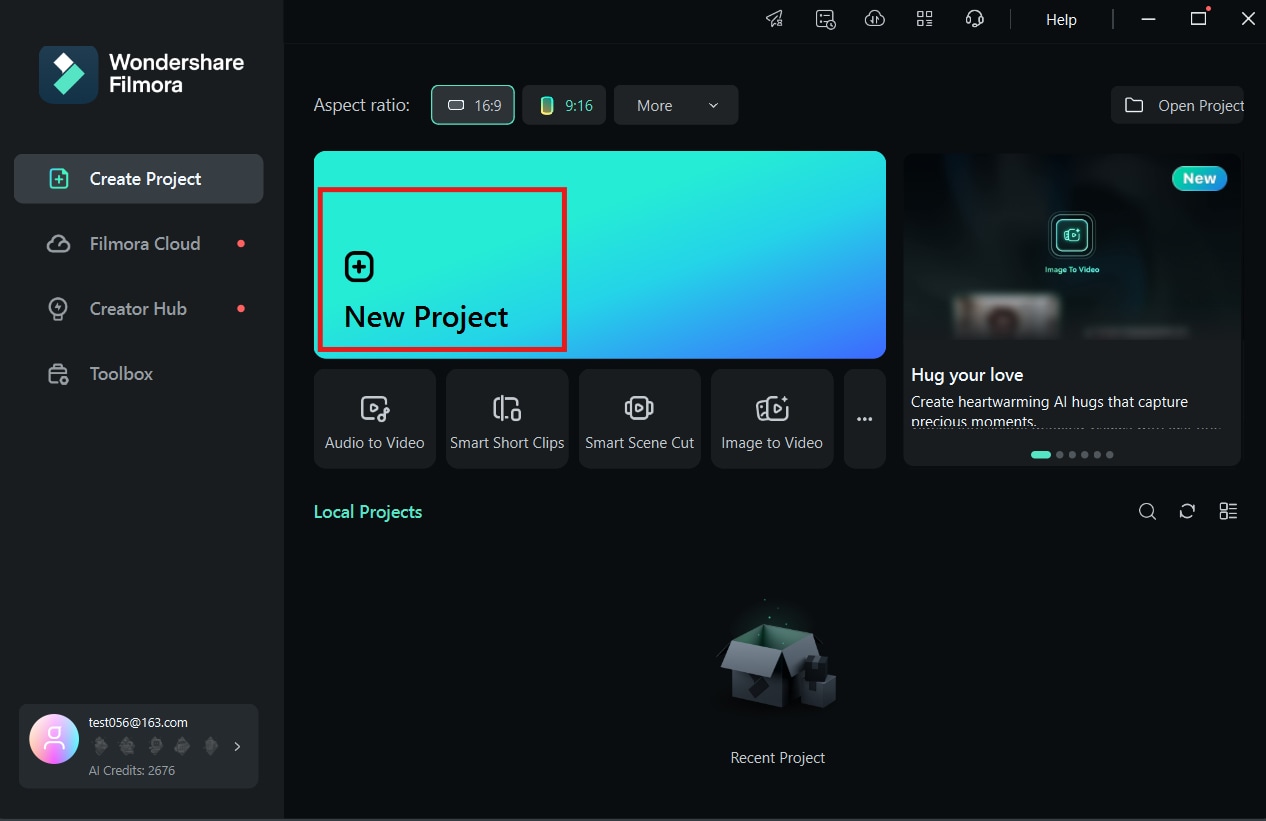Refresh the local projects list

pos(1187,512)
